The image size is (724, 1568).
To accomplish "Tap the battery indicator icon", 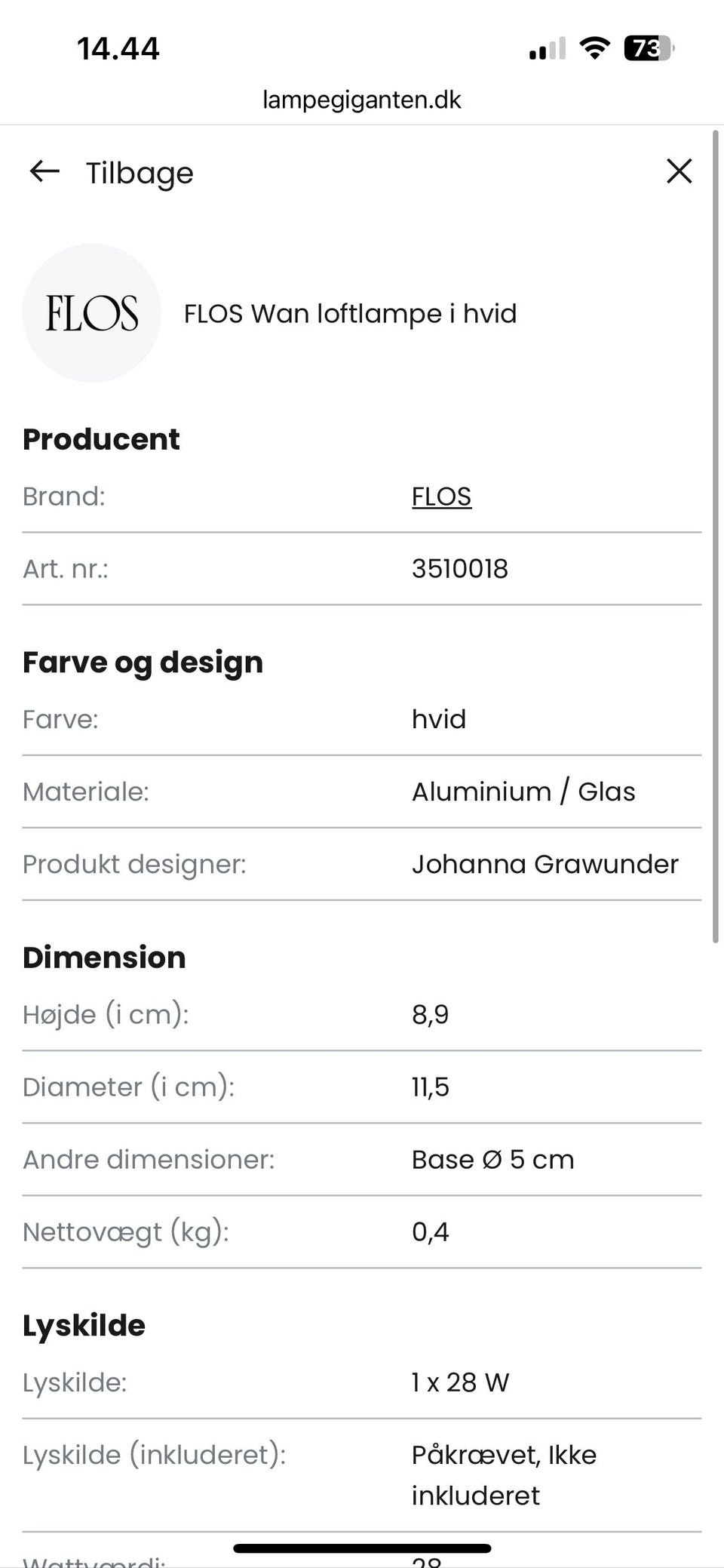I will click(648, 49).
